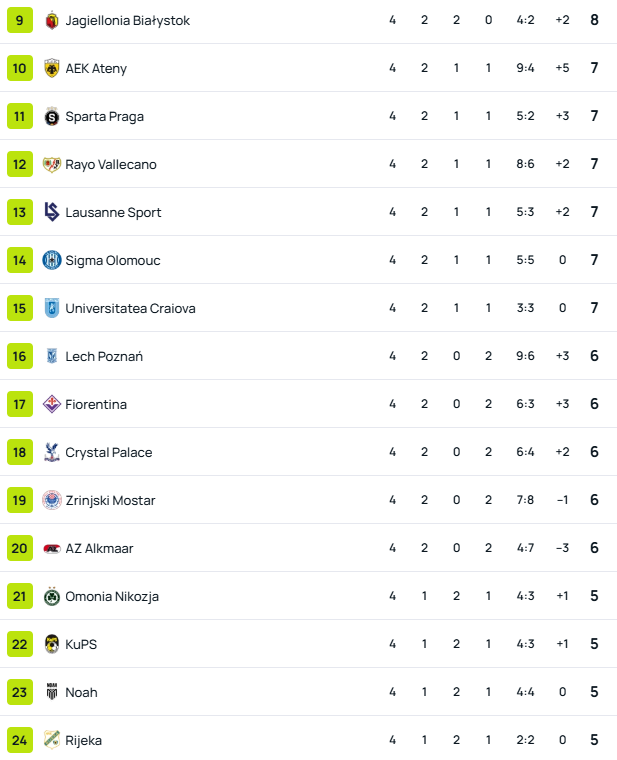Click the position badge number 24
Image resolution: width=617 pixels, height=760 pixels.
pos(20,741)
